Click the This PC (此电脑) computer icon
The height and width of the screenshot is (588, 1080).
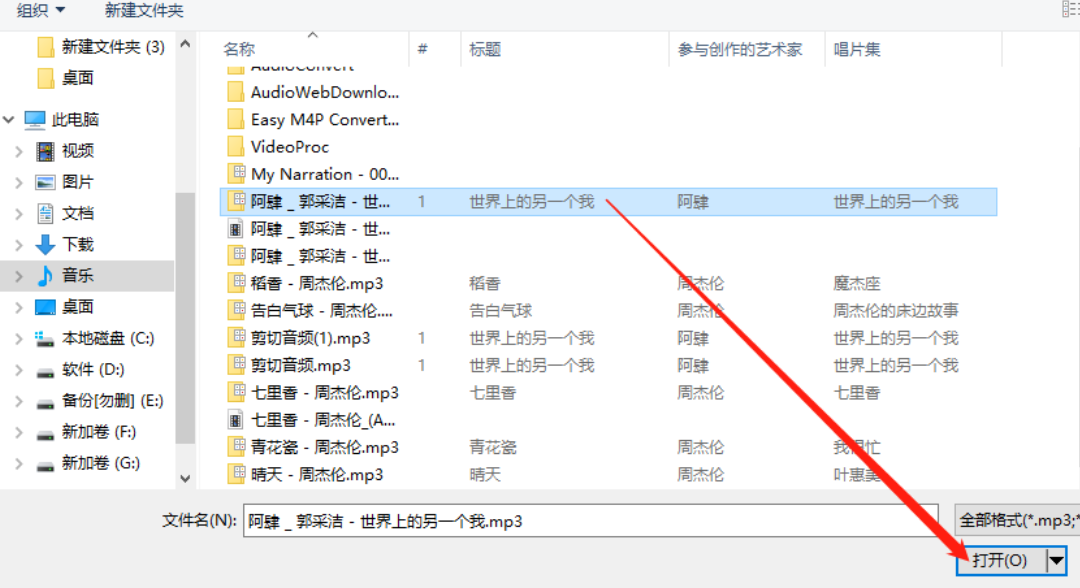[x=35, y=120]
